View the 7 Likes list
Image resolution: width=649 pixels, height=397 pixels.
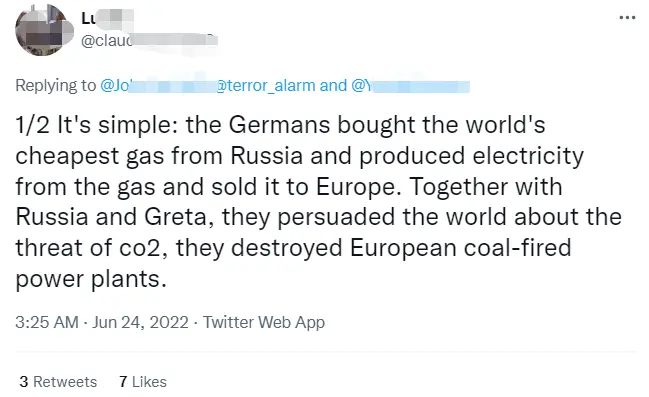[143, 382]
